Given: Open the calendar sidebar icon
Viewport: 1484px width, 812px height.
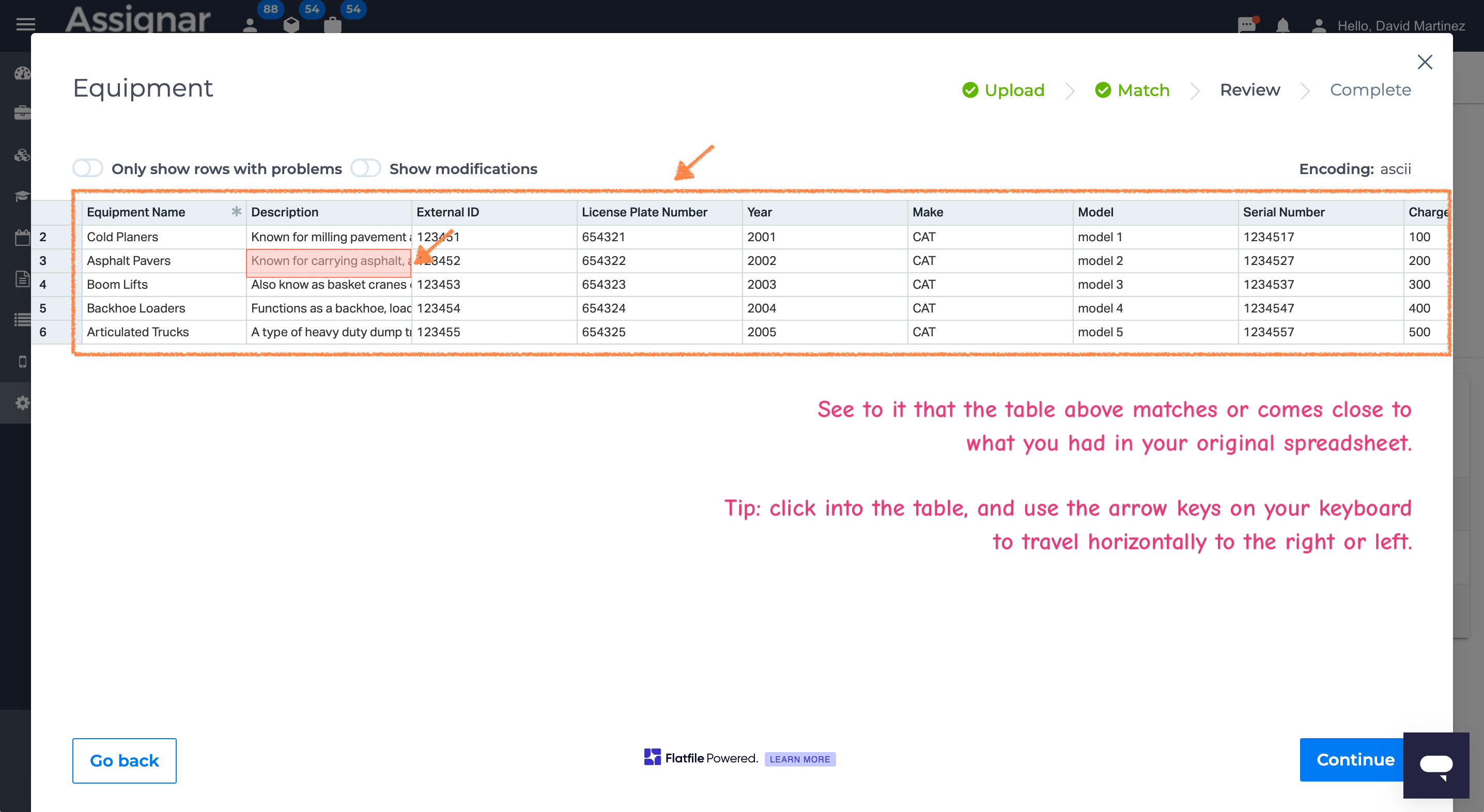Looking at the screenshot, I should tap(22, 237).
